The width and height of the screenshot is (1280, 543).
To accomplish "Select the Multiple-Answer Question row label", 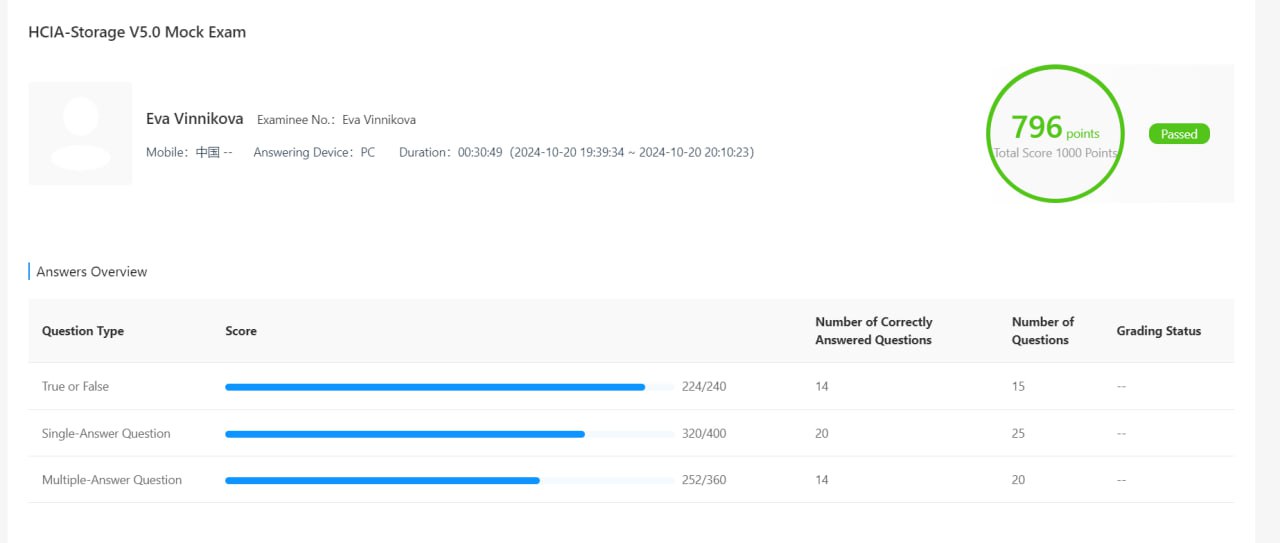I will click(x=112, y=481).
